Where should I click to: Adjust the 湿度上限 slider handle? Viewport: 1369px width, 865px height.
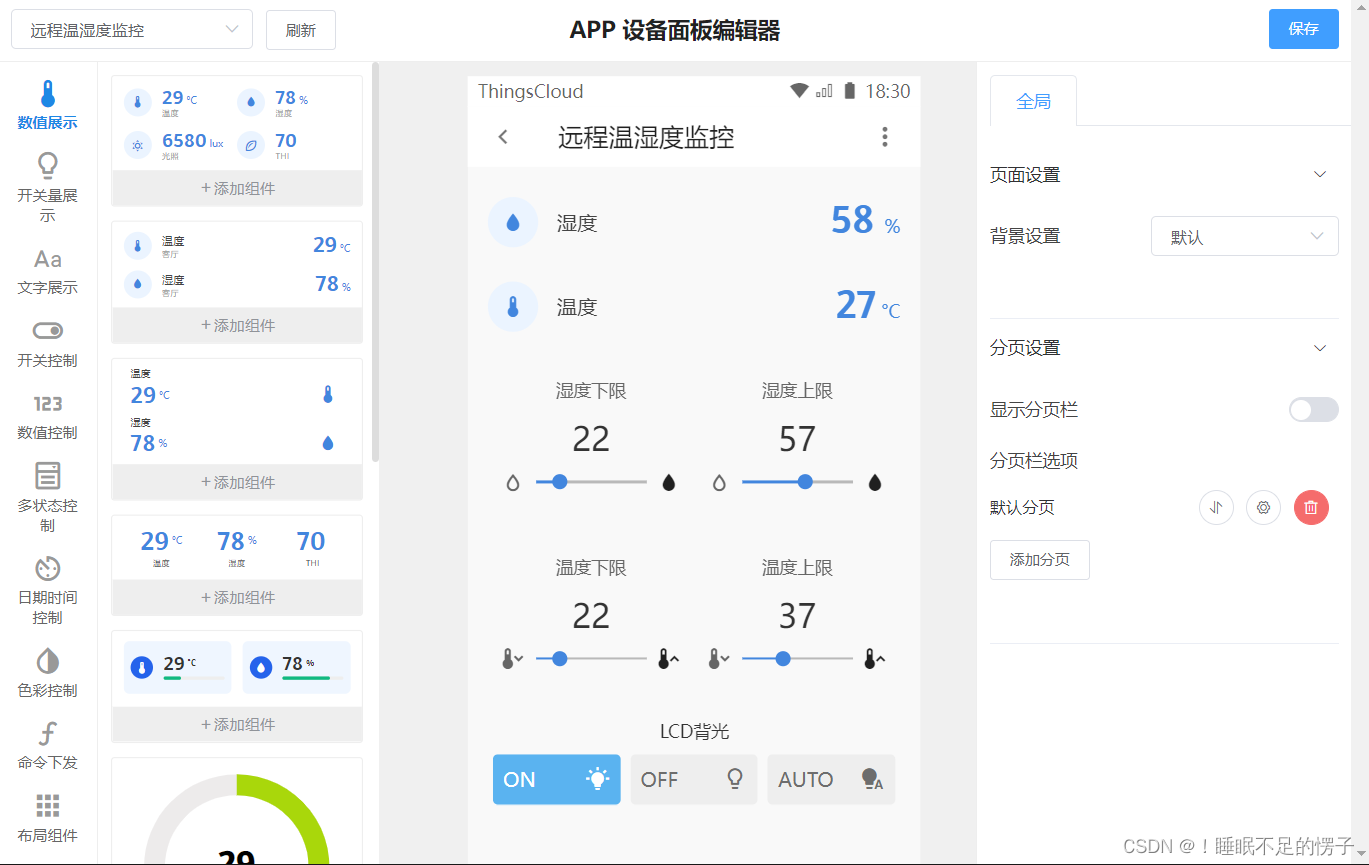(805, 482)
